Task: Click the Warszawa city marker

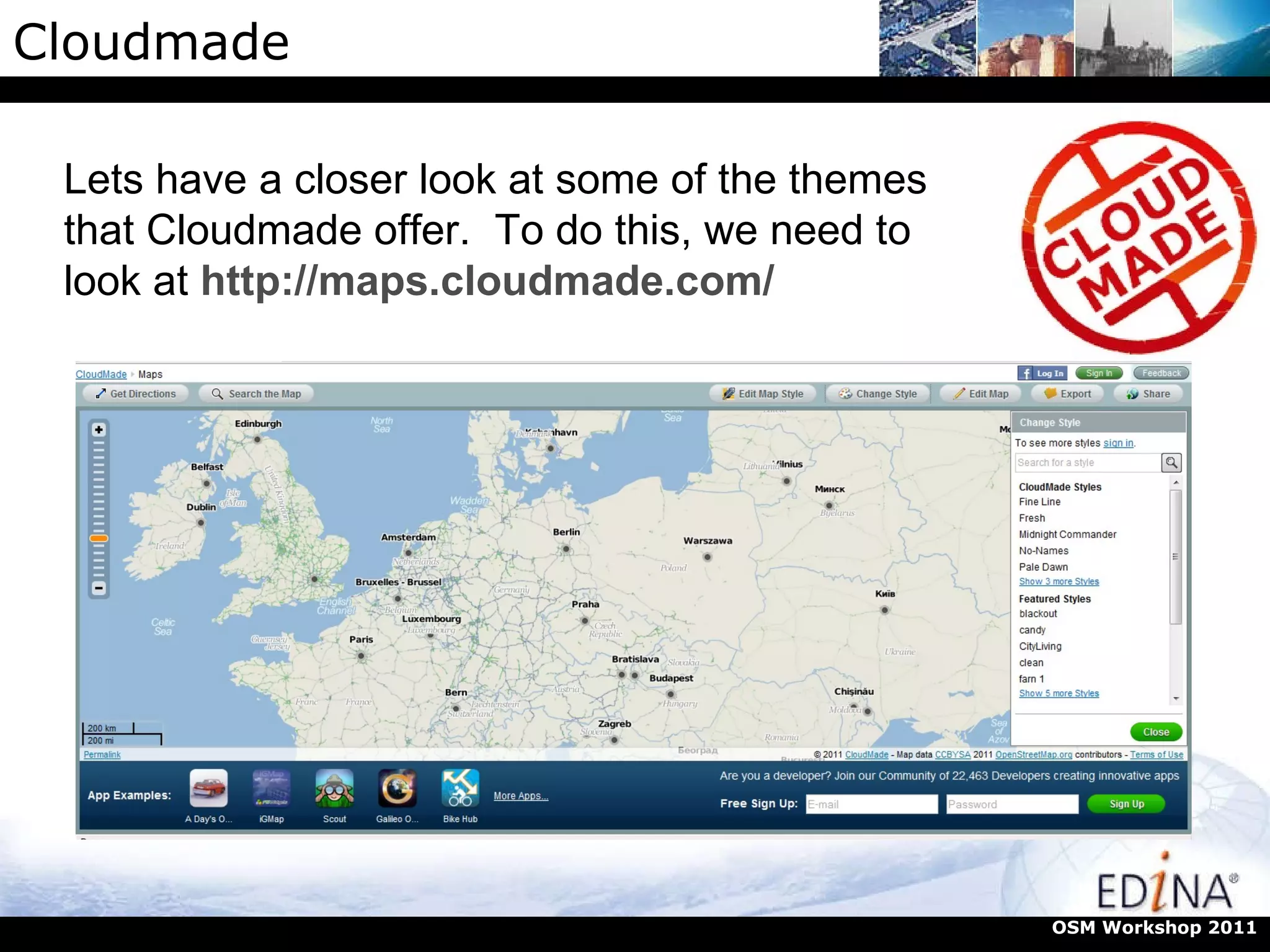Action: (707, 557)
